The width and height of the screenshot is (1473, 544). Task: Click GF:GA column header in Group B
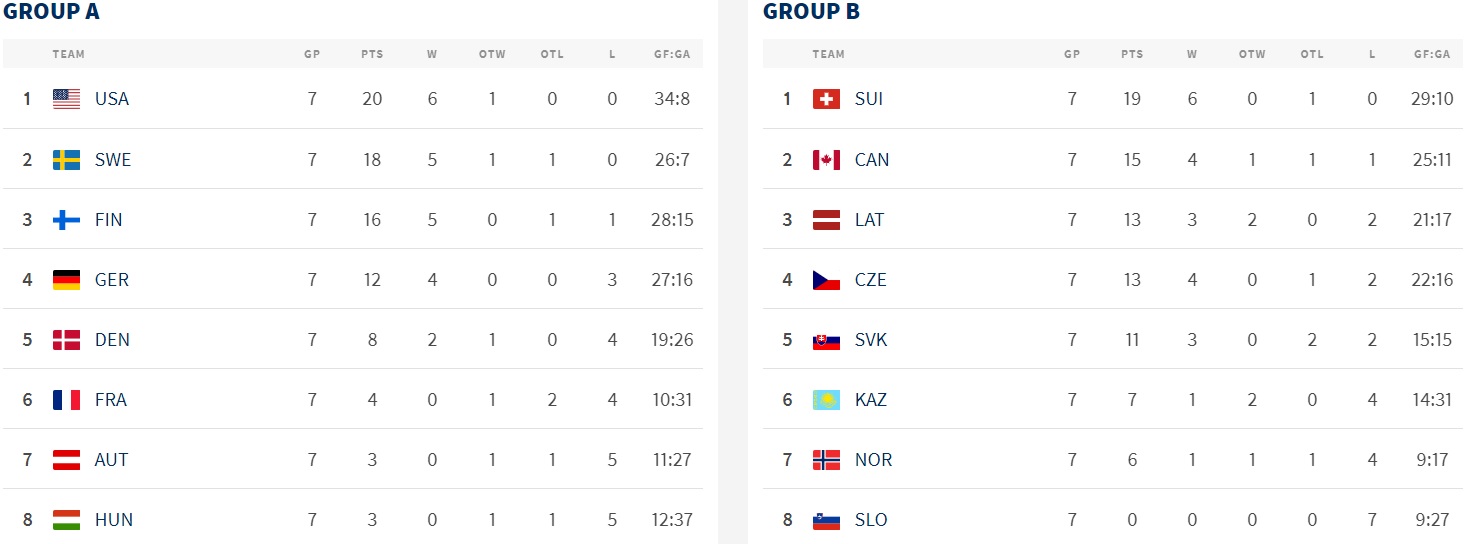[x=1432, y=54]
